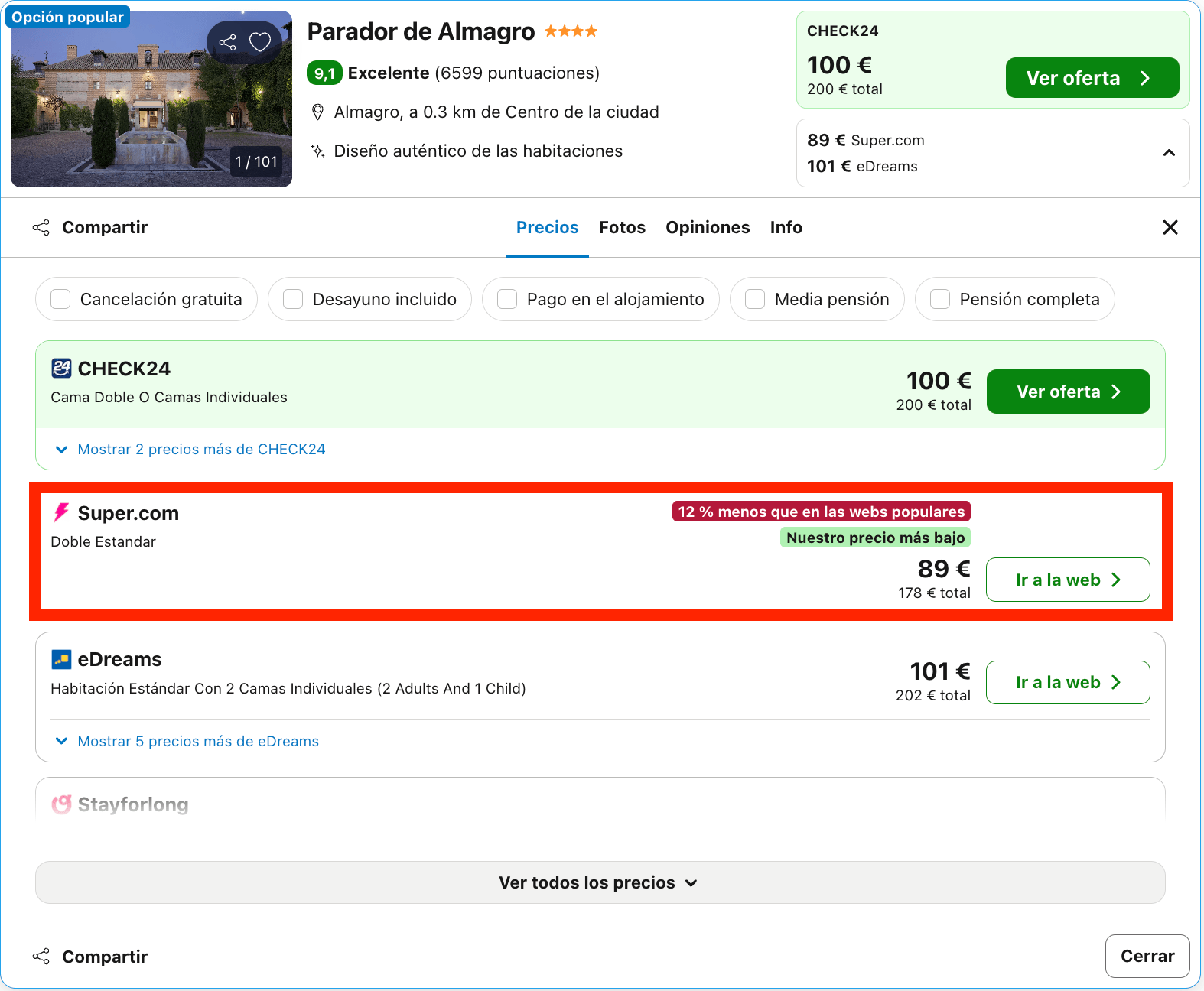Screen dimensions: 1204x991
Task: Click Ver oferta in top CHECK24 card
Action: (x=1092, y=78)
